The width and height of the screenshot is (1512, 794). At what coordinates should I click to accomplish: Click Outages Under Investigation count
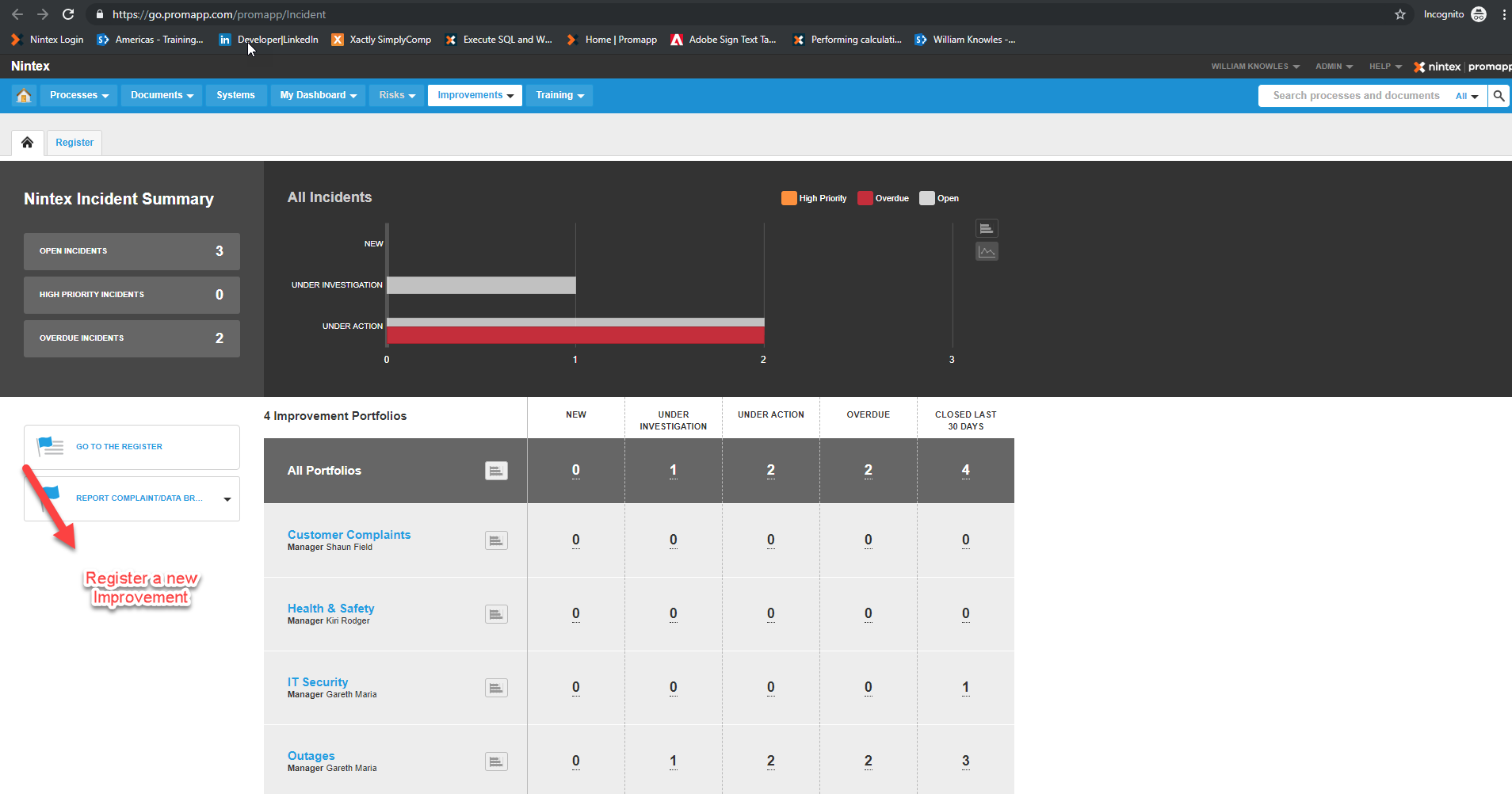[x=674, y=762]
